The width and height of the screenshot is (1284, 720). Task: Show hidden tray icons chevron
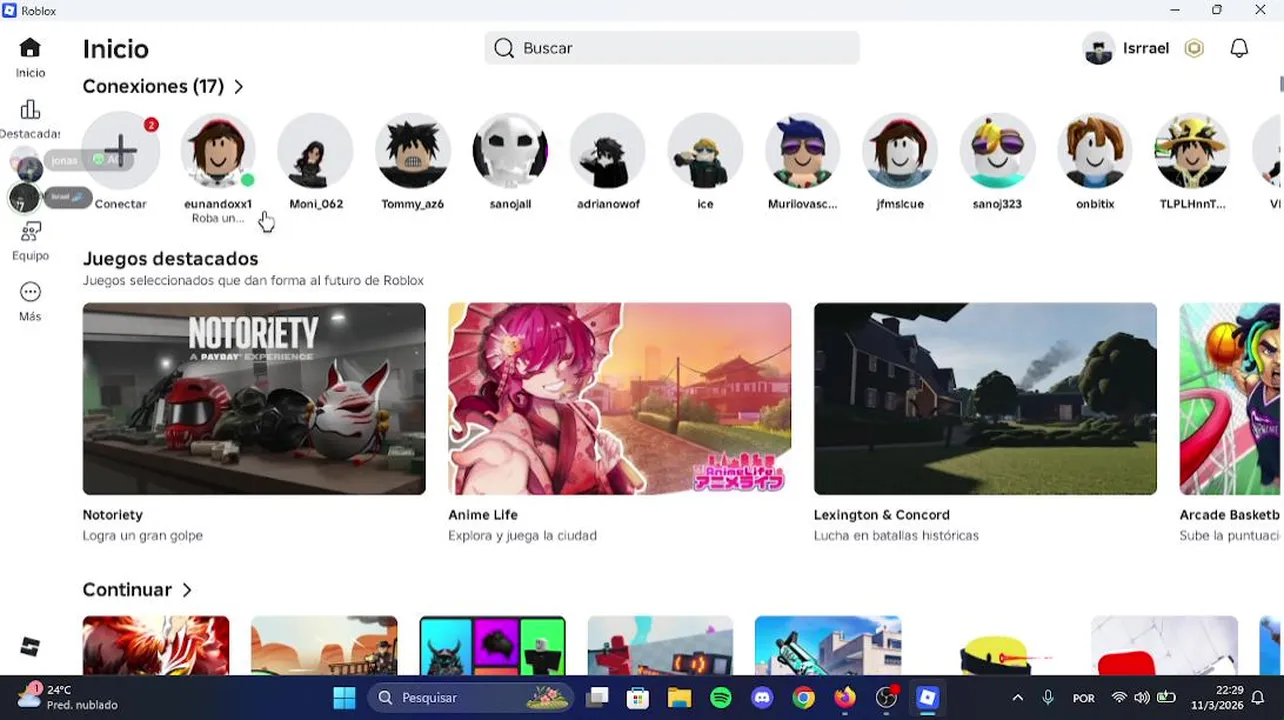point(1018,698)
